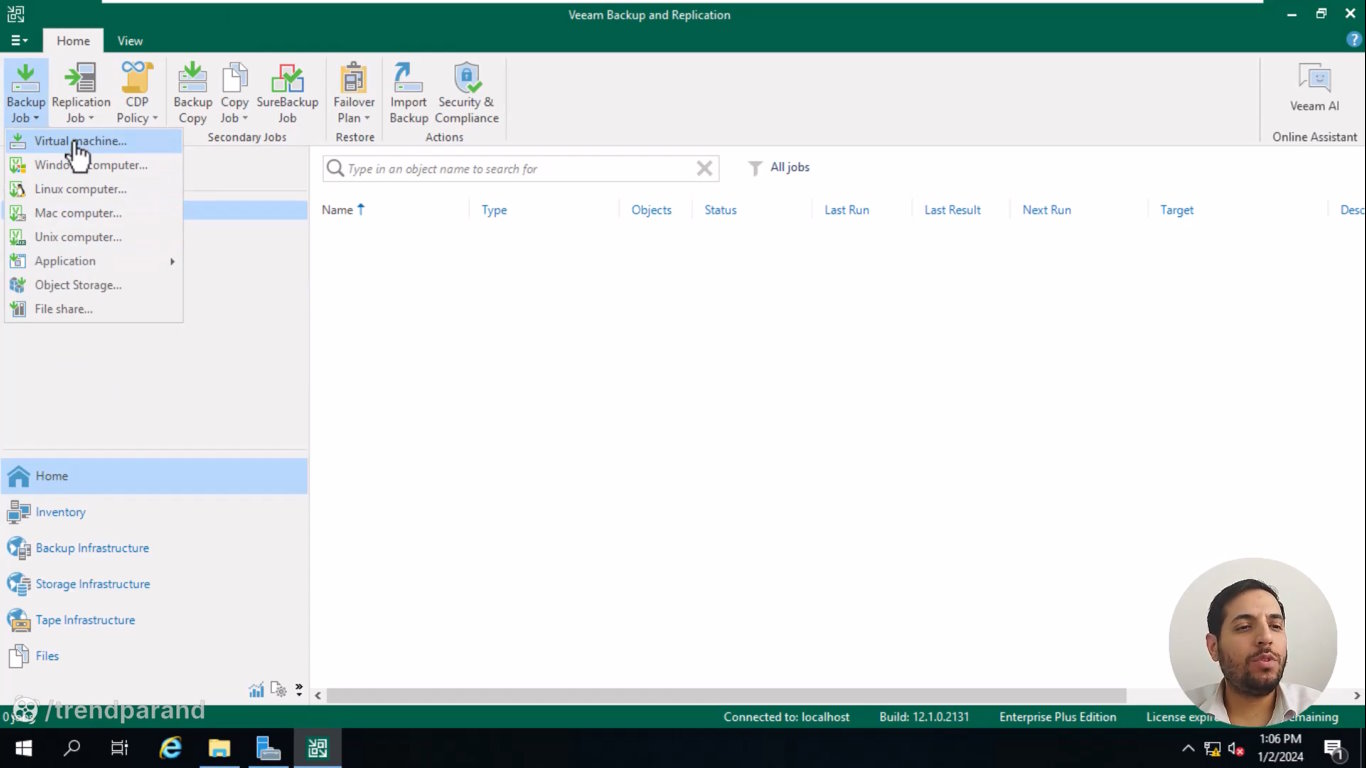Sort by the Target column header
The height and width of the screenshot is (768, 1366).
(x=1176, y=210)
